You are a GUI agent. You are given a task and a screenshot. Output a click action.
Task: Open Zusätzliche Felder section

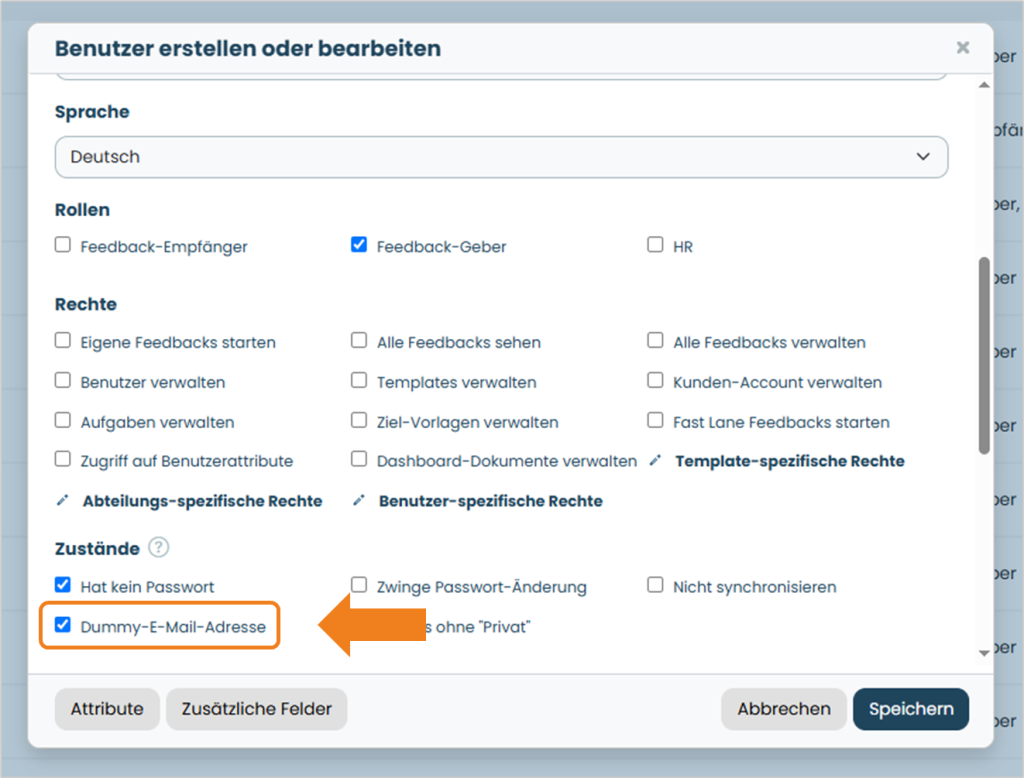tap(257, 709)
